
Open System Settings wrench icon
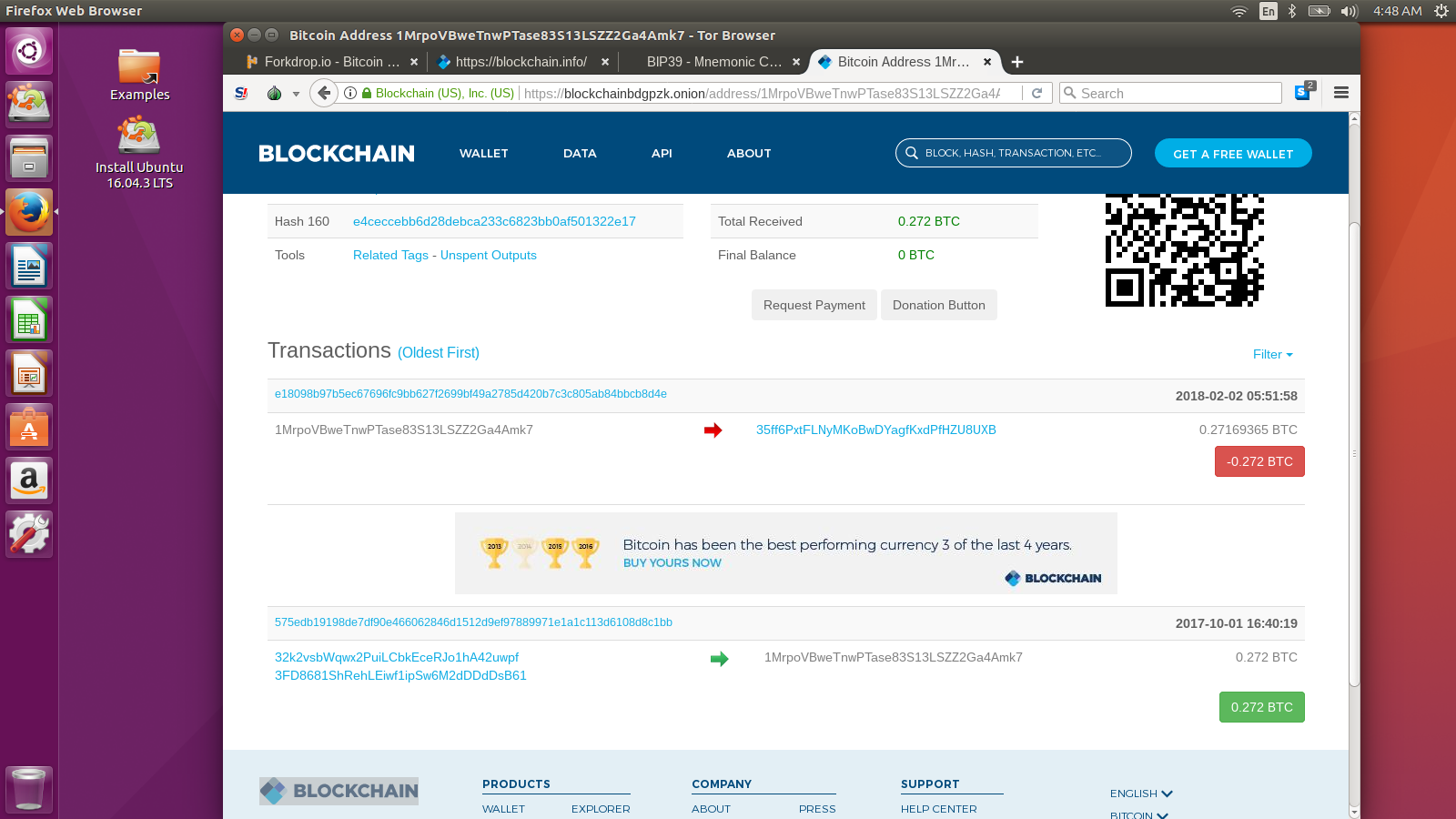point(29,534)
